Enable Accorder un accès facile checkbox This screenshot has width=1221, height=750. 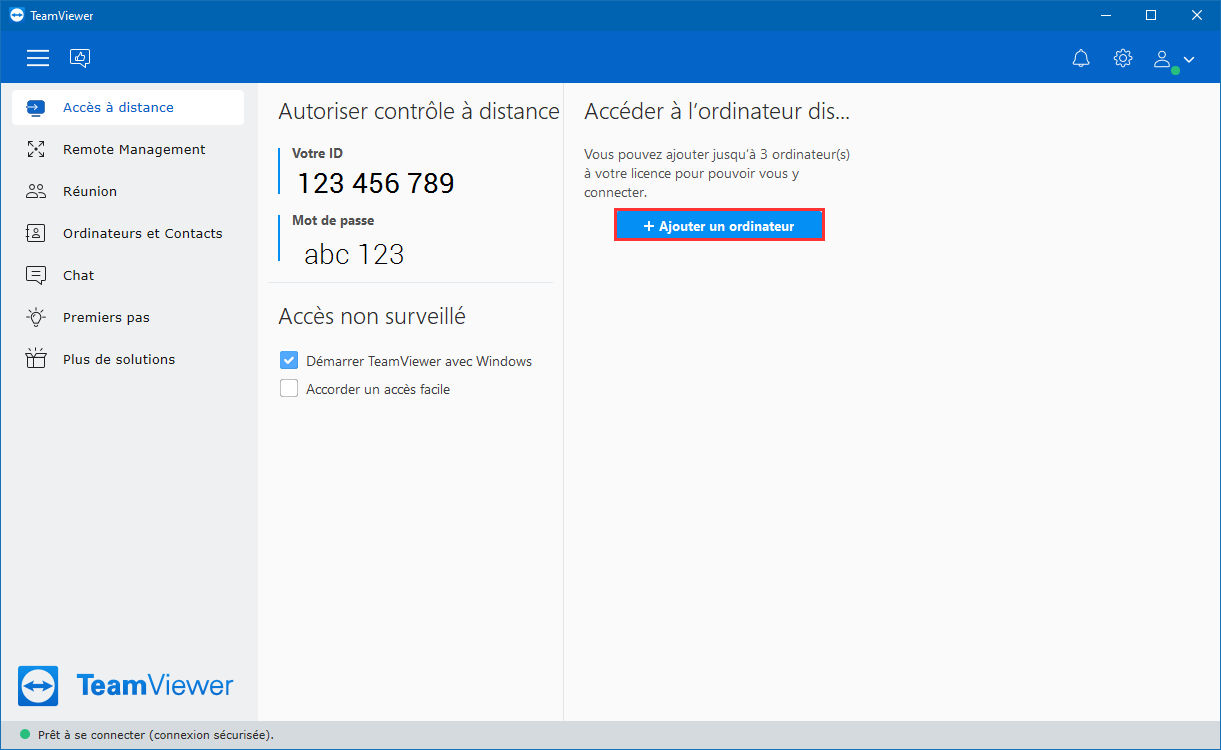(x=289, y=389)
